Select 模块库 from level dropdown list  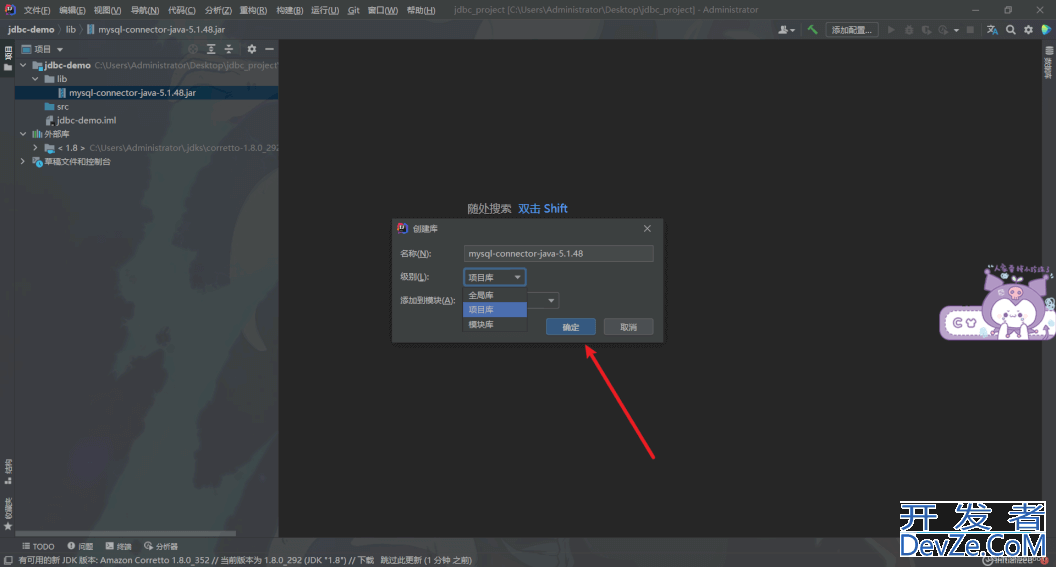click(x=495, y=324)
